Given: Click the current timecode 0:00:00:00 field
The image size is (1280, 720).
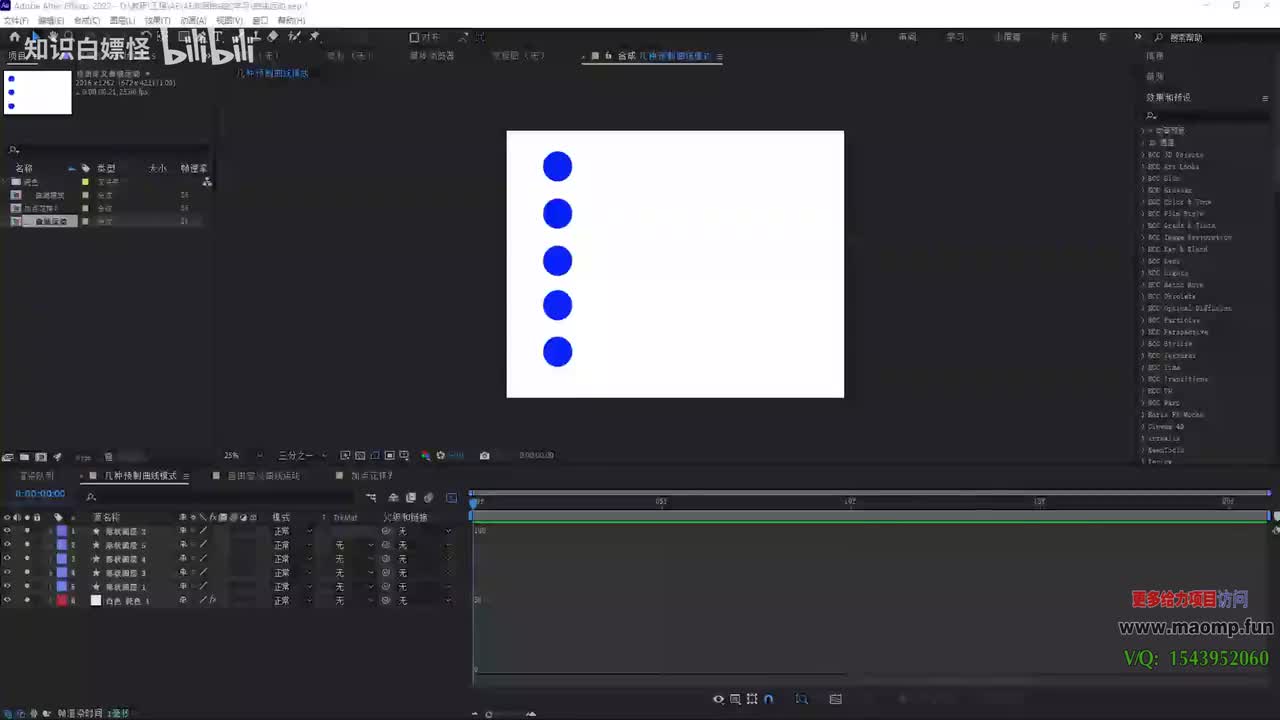Looking at the screenshot, I should pyautogui.click(x=40, y=494).
